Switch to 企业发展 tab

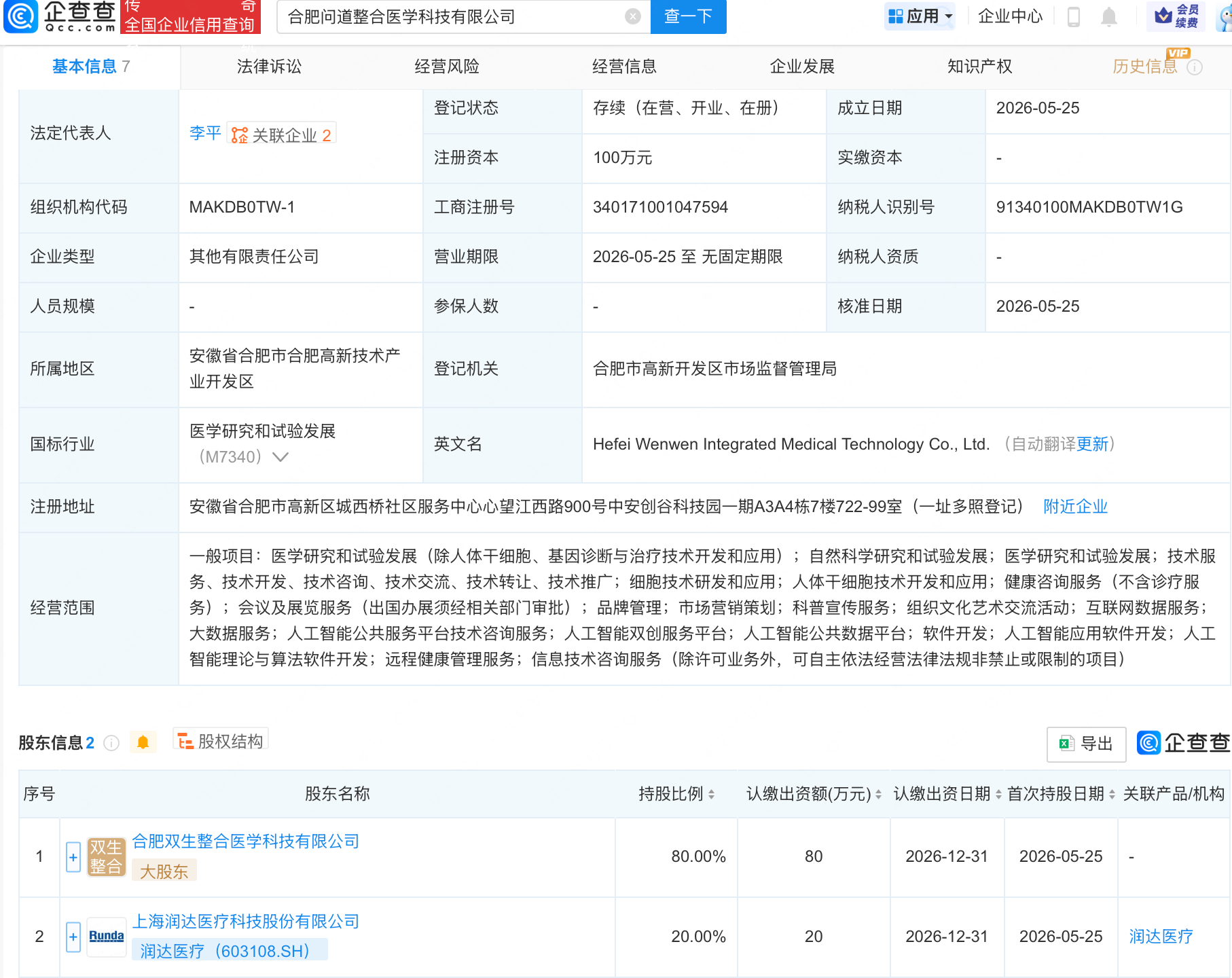pyautogui.click(x=802, y=67)
